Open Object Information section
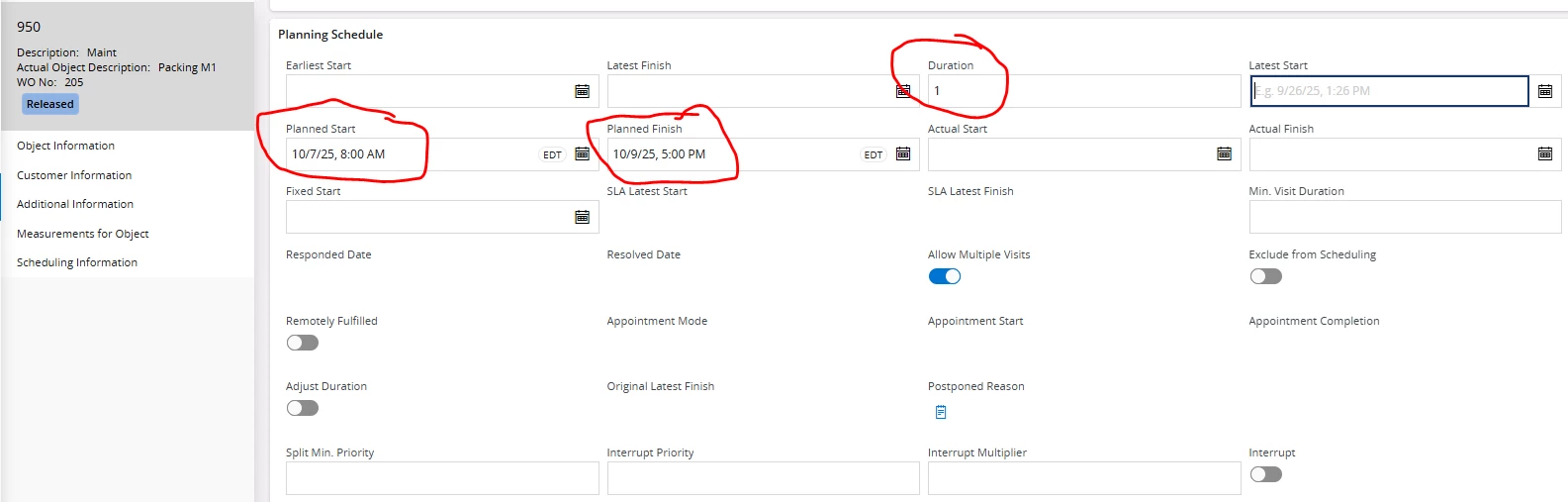The height and width of the screenshot is (502, 1568). point(65,146)
